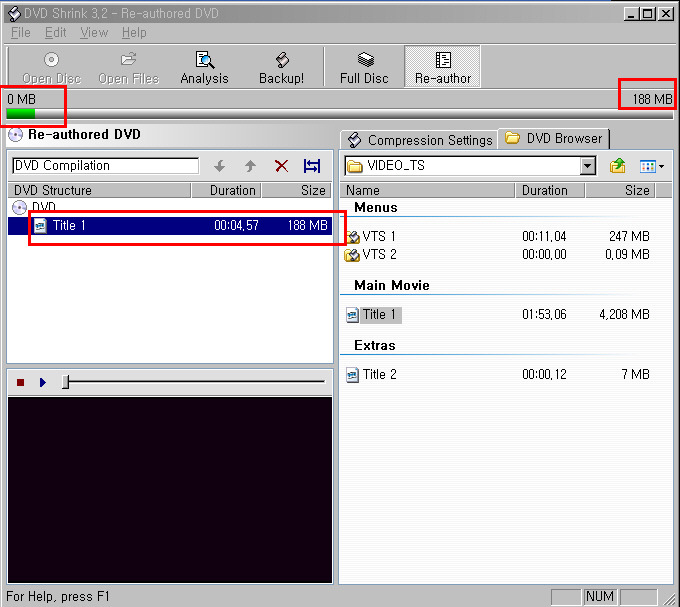Viewport: 680px width, 607px height.
Task: Open the Analysis tool in toolbar
Action: click(204, 68)
